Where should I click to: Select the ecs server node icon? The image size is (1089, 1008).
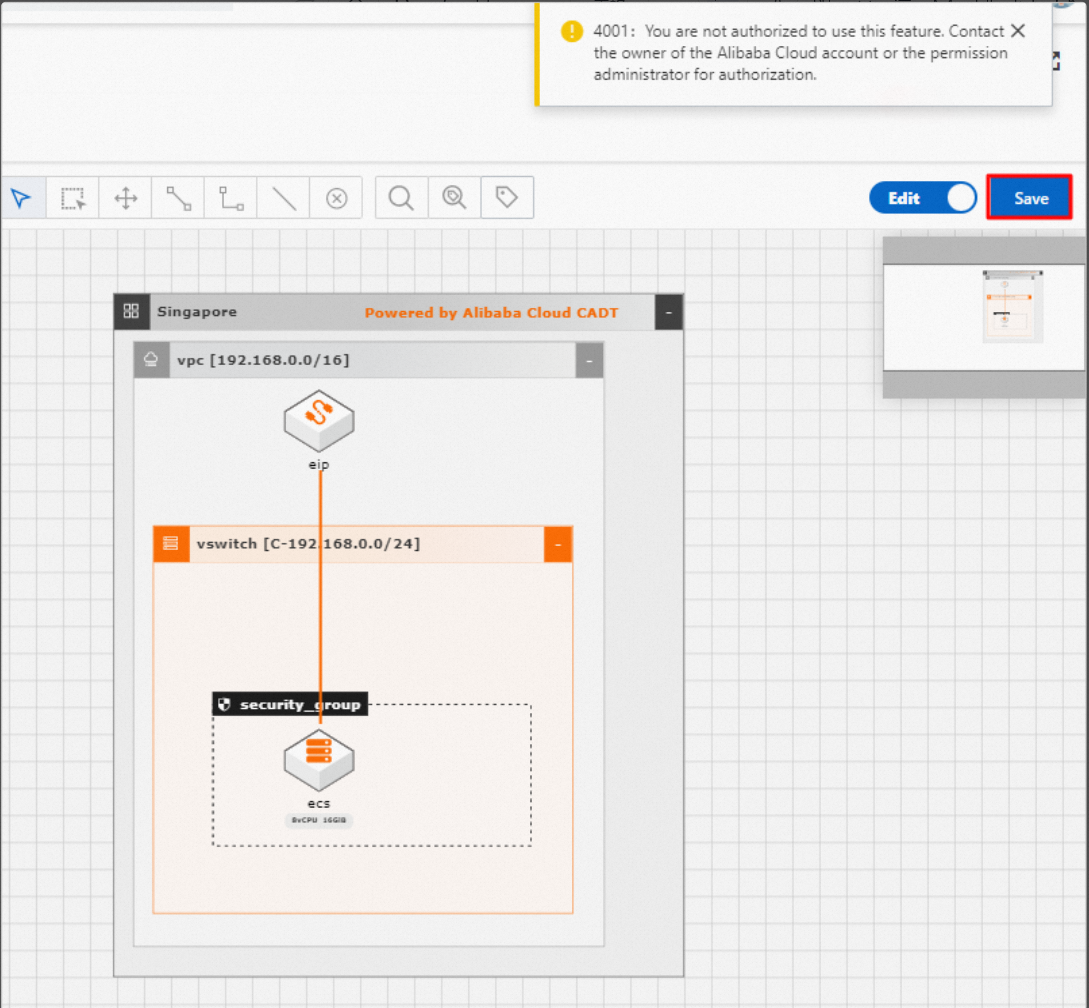click(x=319, y=760)
